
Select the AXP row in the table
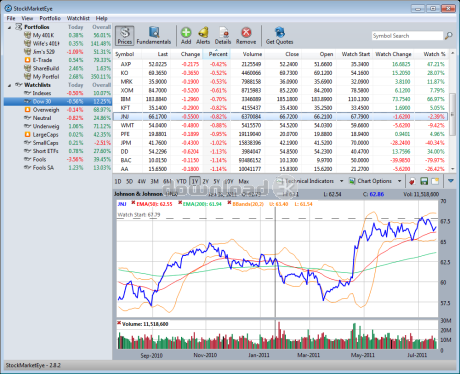pos(281,64)
